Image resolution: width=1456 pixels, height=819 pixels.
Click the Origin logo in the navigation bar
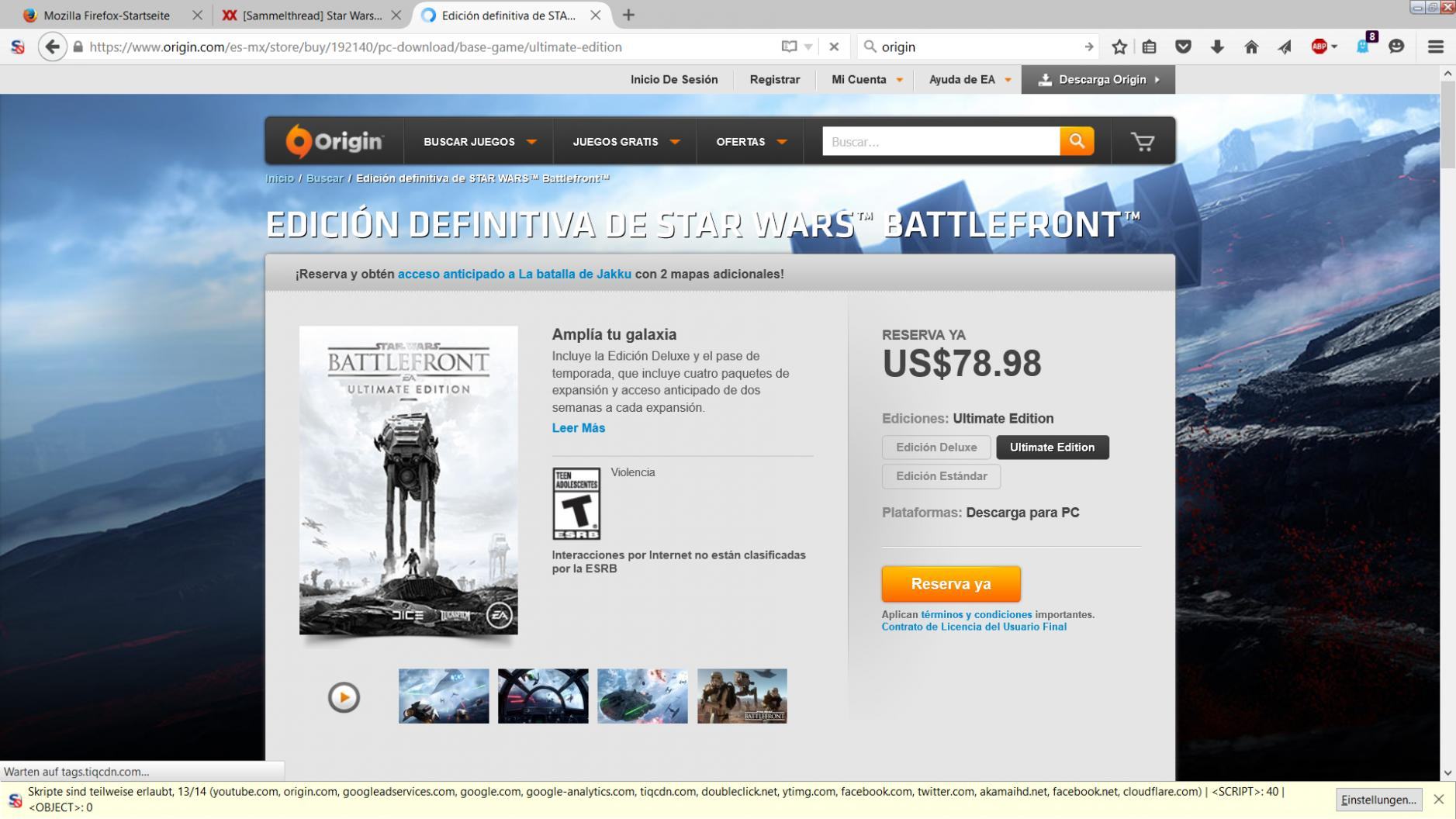point(334,141)
